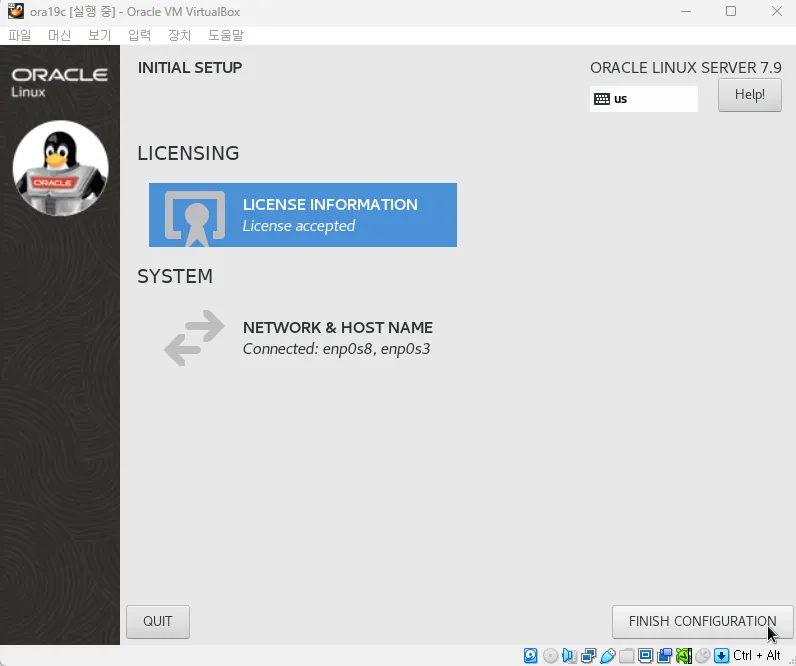Click the VirtualBox window title icon
Image resolution: width=796 pixels, height=666 pixels.
tap(16, 11)
